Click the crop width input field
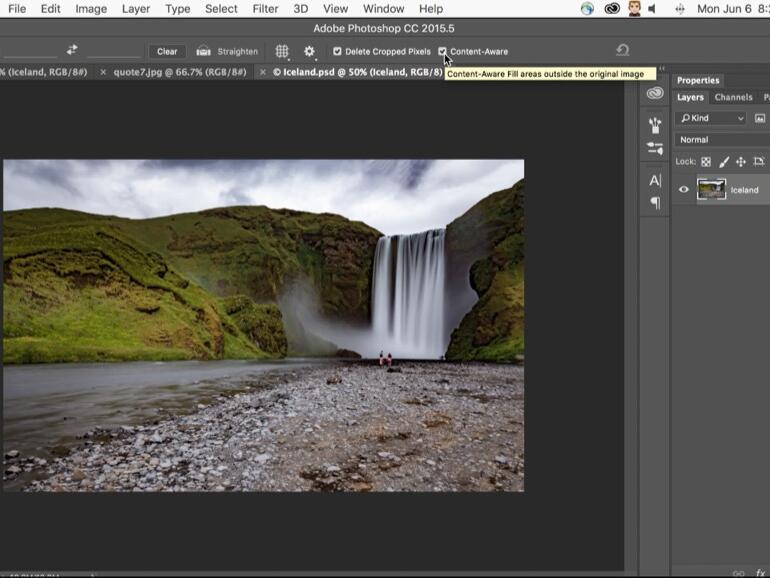The width and height of the screenshot is (770, 578). tap(28, 51)
